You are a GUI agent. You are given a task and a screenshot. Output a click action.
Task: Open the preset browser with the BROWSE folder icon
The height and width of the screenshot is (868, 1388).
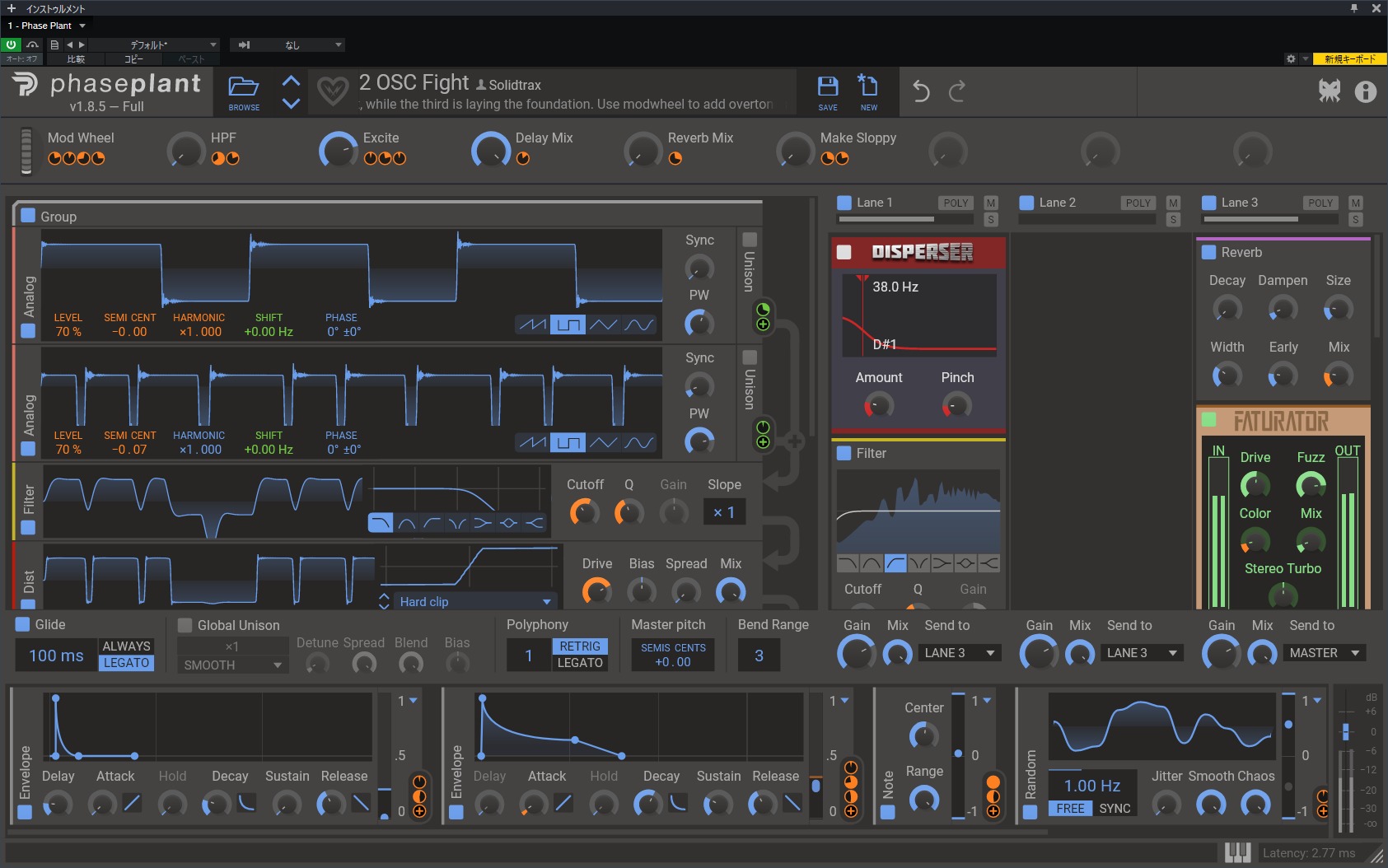[244, 91]
